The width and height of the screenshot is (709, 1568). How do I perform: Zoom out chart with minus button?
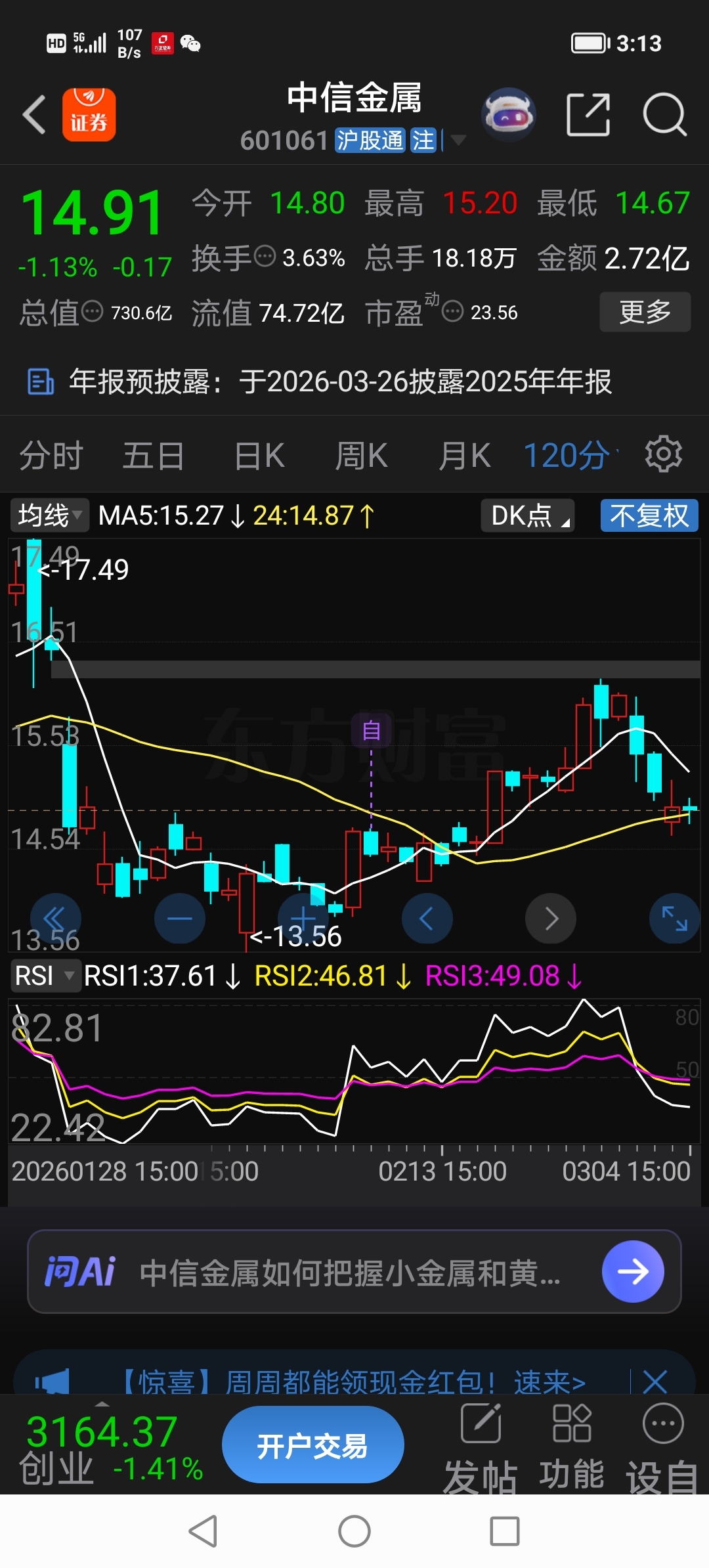point(180,919)
